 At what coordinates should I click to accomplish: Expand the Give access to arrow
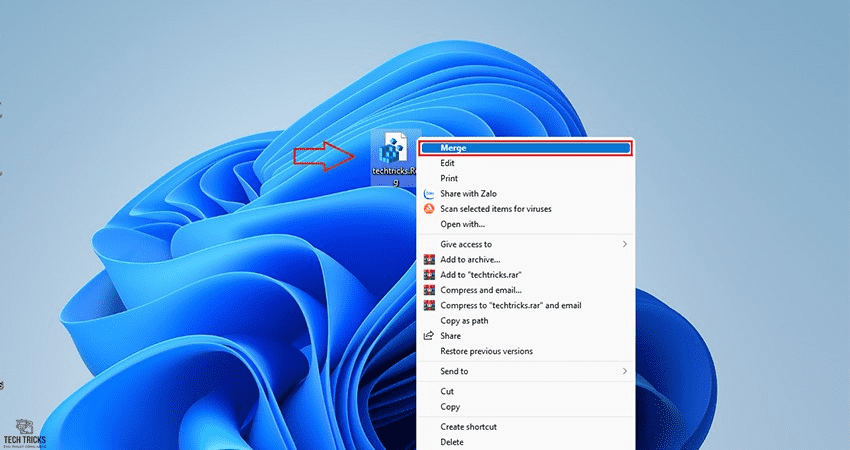tap(624, 245)
